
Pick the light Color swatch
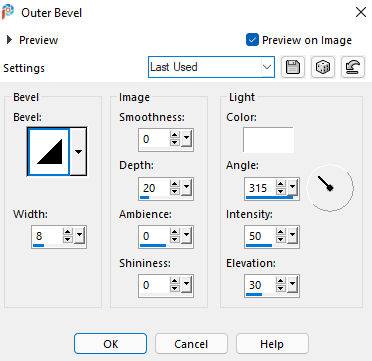pyautogui.click(x=268, y=139)
